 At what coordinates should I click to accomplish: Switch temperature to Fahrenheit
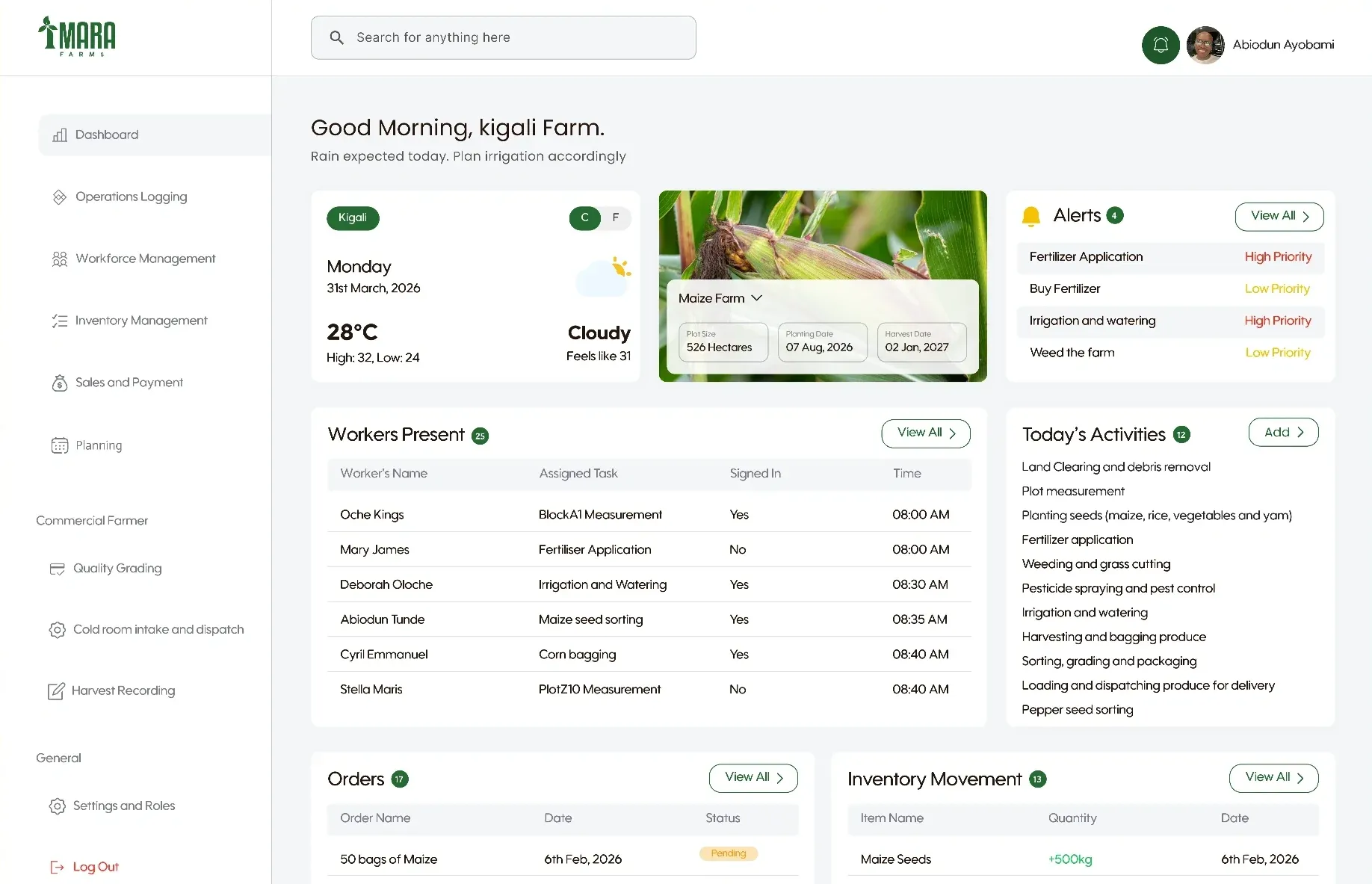[x=616, y=217]
